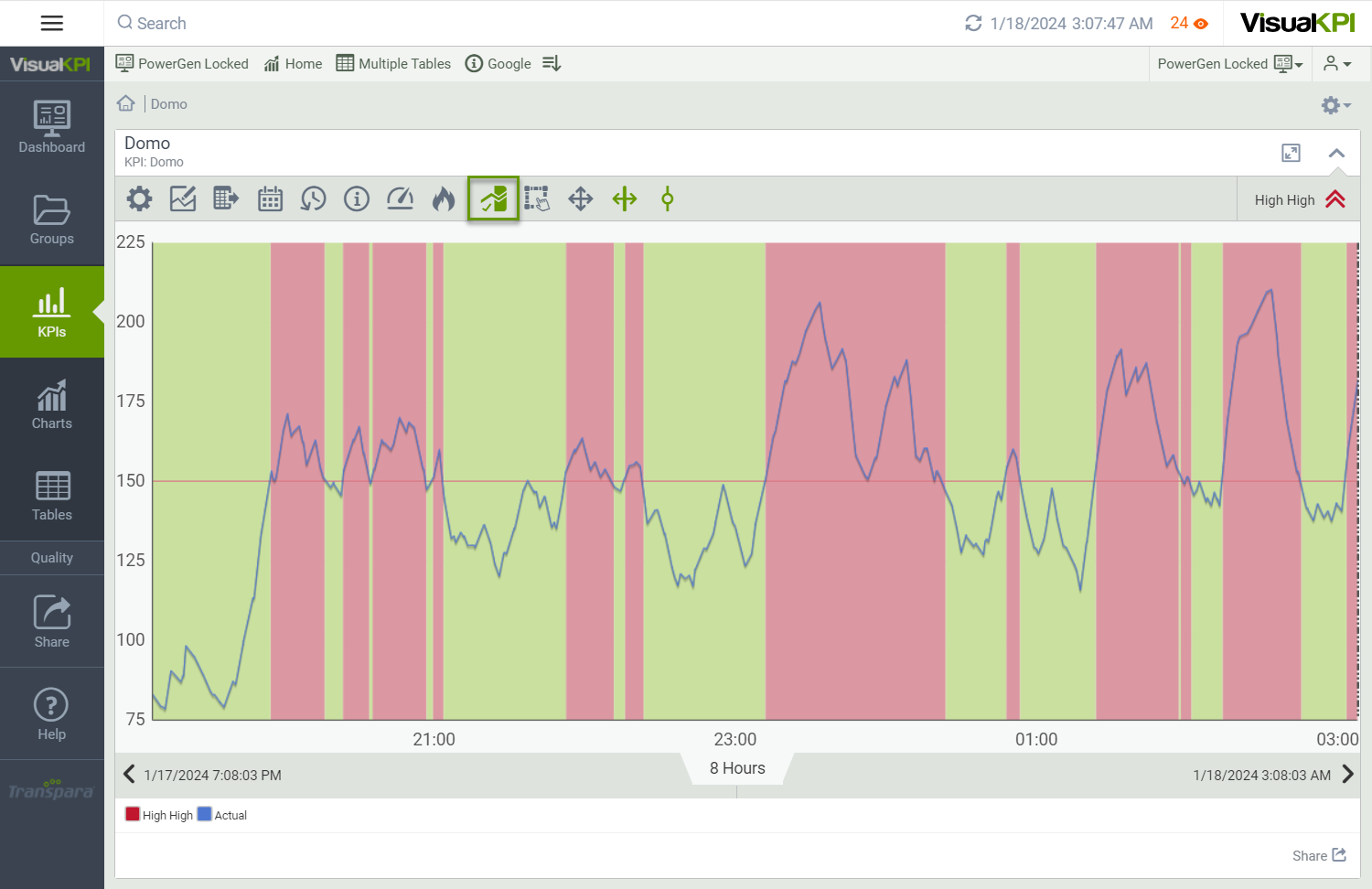
Task: Collapse the Domo panel with chevron
Action: tap(1336, 154)
